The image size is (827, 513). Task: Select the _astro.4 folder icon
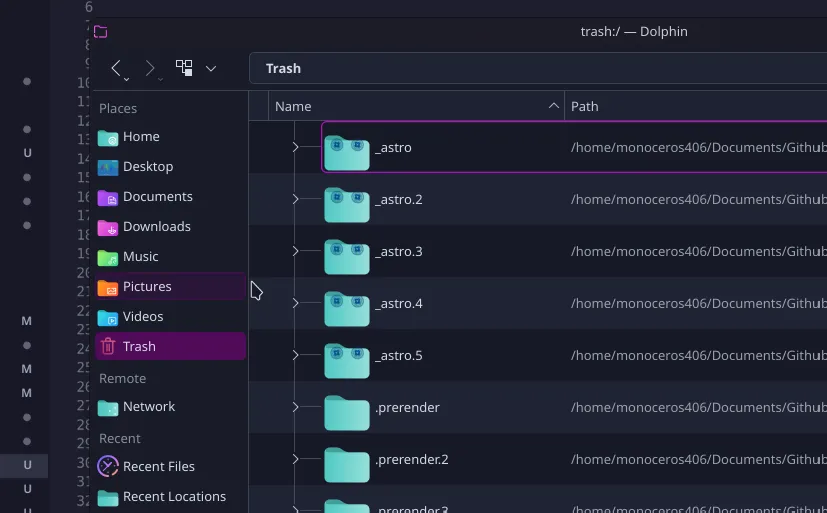(347, 309)
